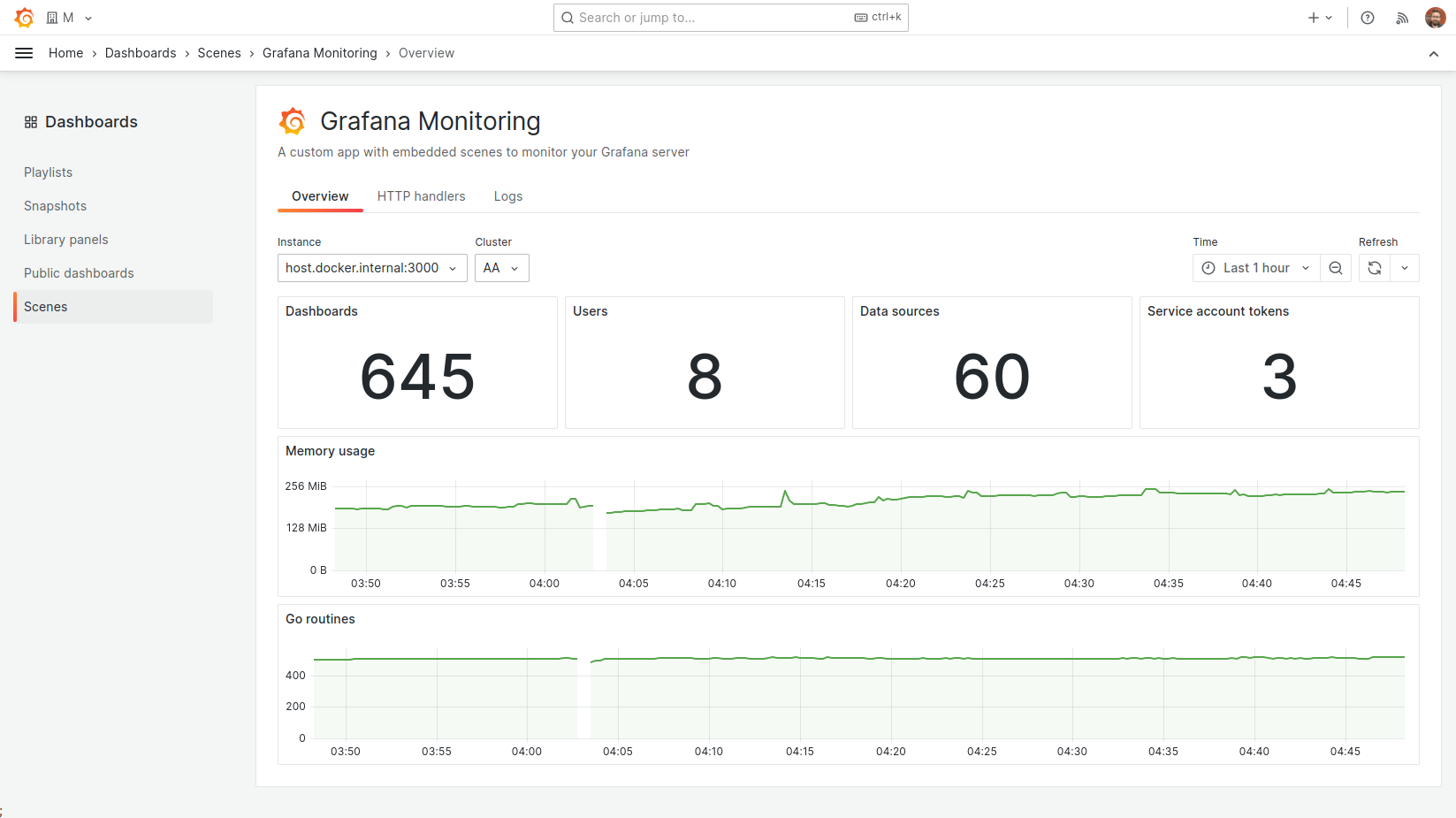Image resolution: width=1456 pixels, height=818 pixels.
Task: Expand the organization switcher next to the logo
Action: (x=87, y=17)
